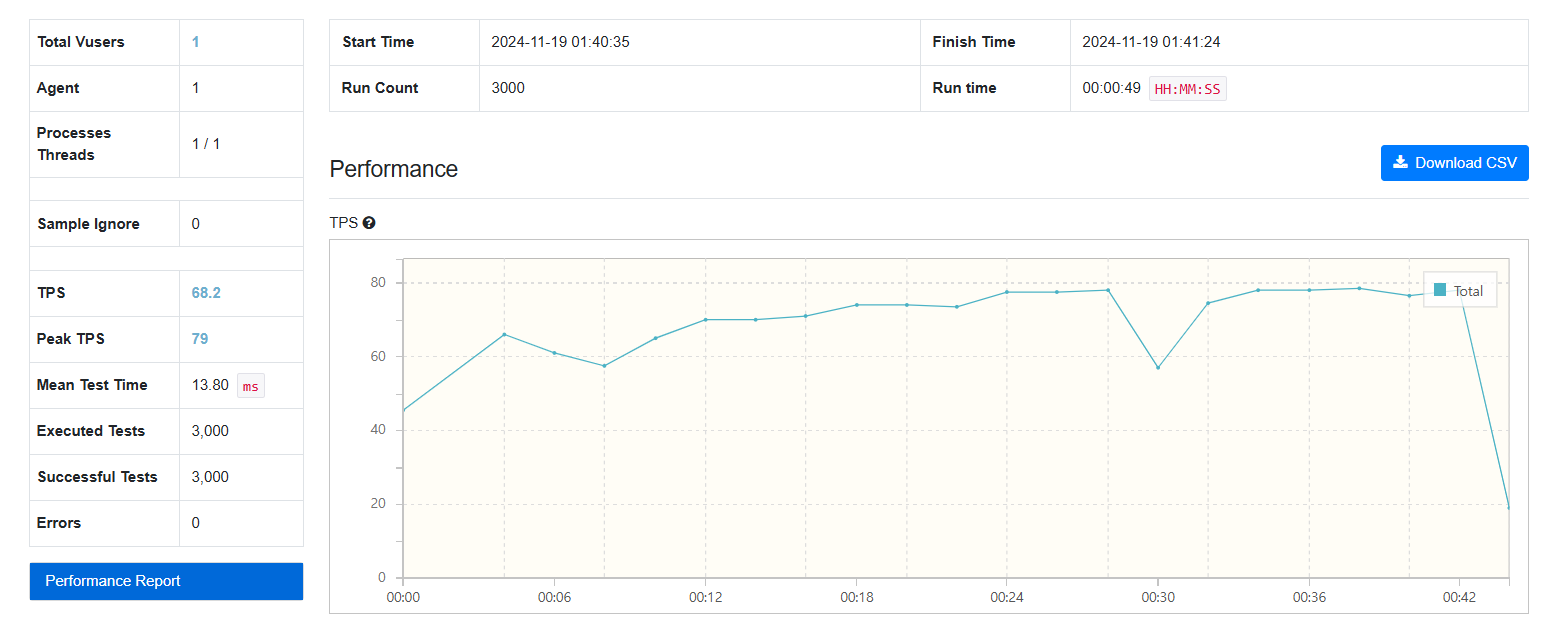Image resolution: width=1554 pixels, height=633 pixels.
Task: Toggle the Total series legend swatch
Action: pos(1440,290)
